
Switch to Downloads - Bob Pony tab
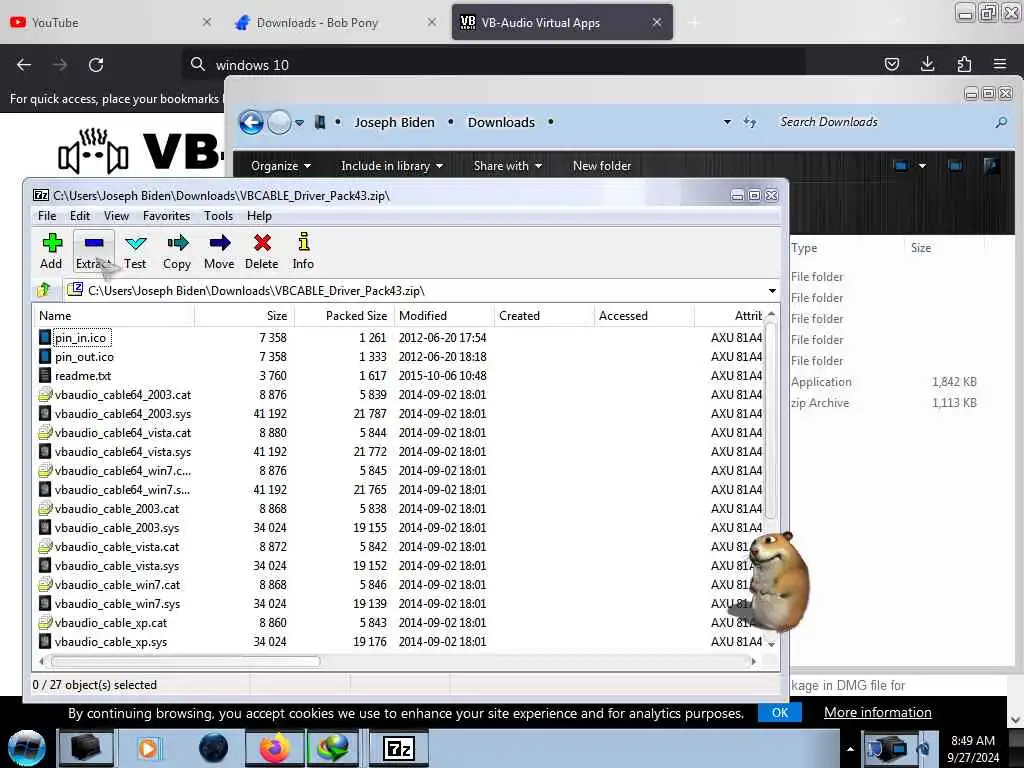coord(336,22)
